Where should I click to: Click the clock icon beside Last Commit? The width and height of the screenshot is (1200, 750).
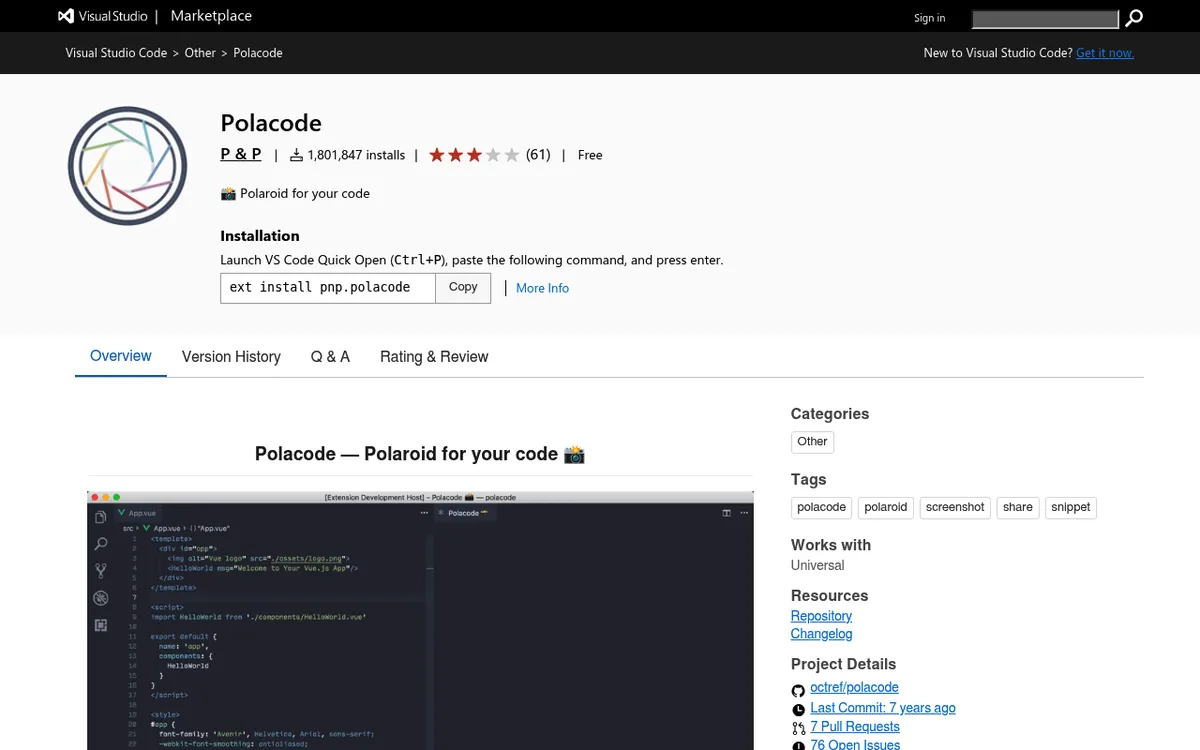(x=798, y=709)
